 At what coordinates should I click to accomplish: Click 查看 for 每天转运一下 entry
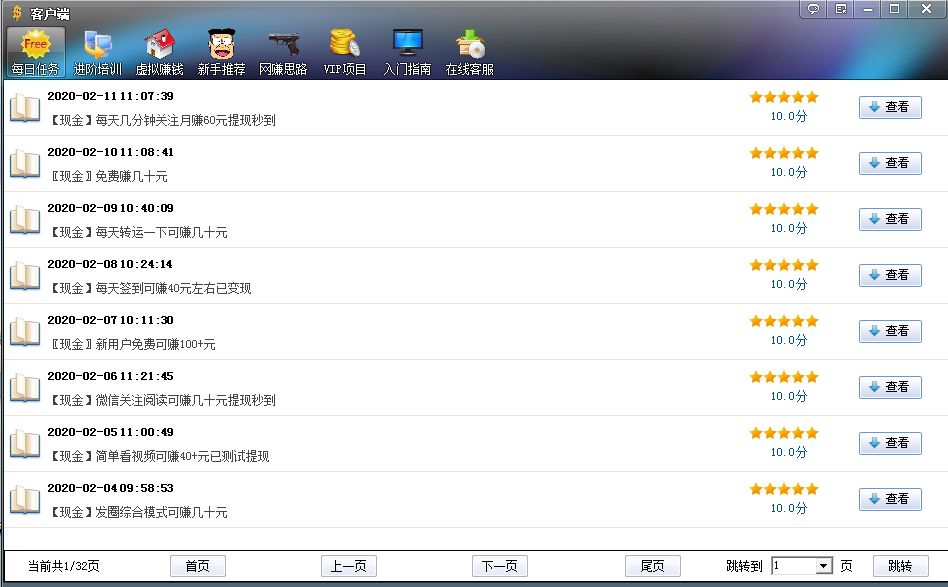tap(890, 219)
